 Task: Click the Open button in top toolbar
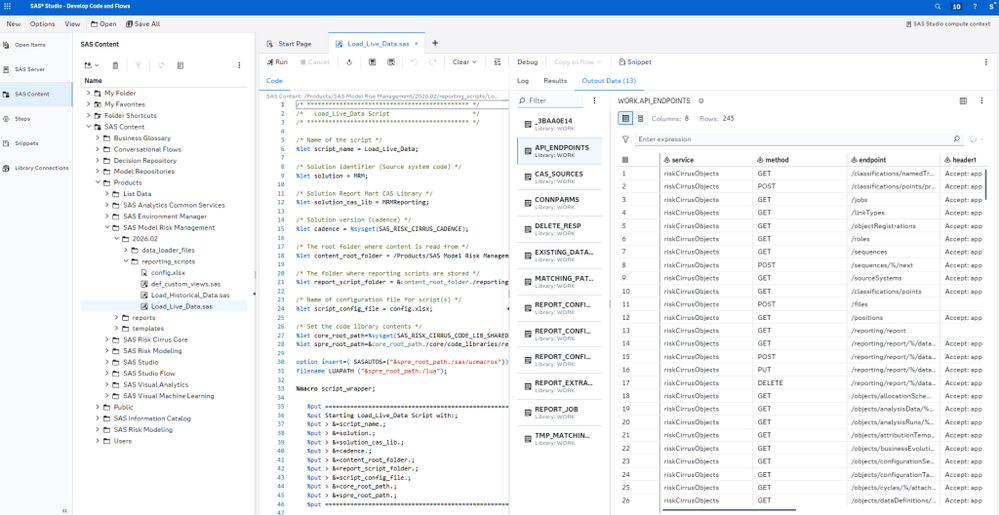103,24
